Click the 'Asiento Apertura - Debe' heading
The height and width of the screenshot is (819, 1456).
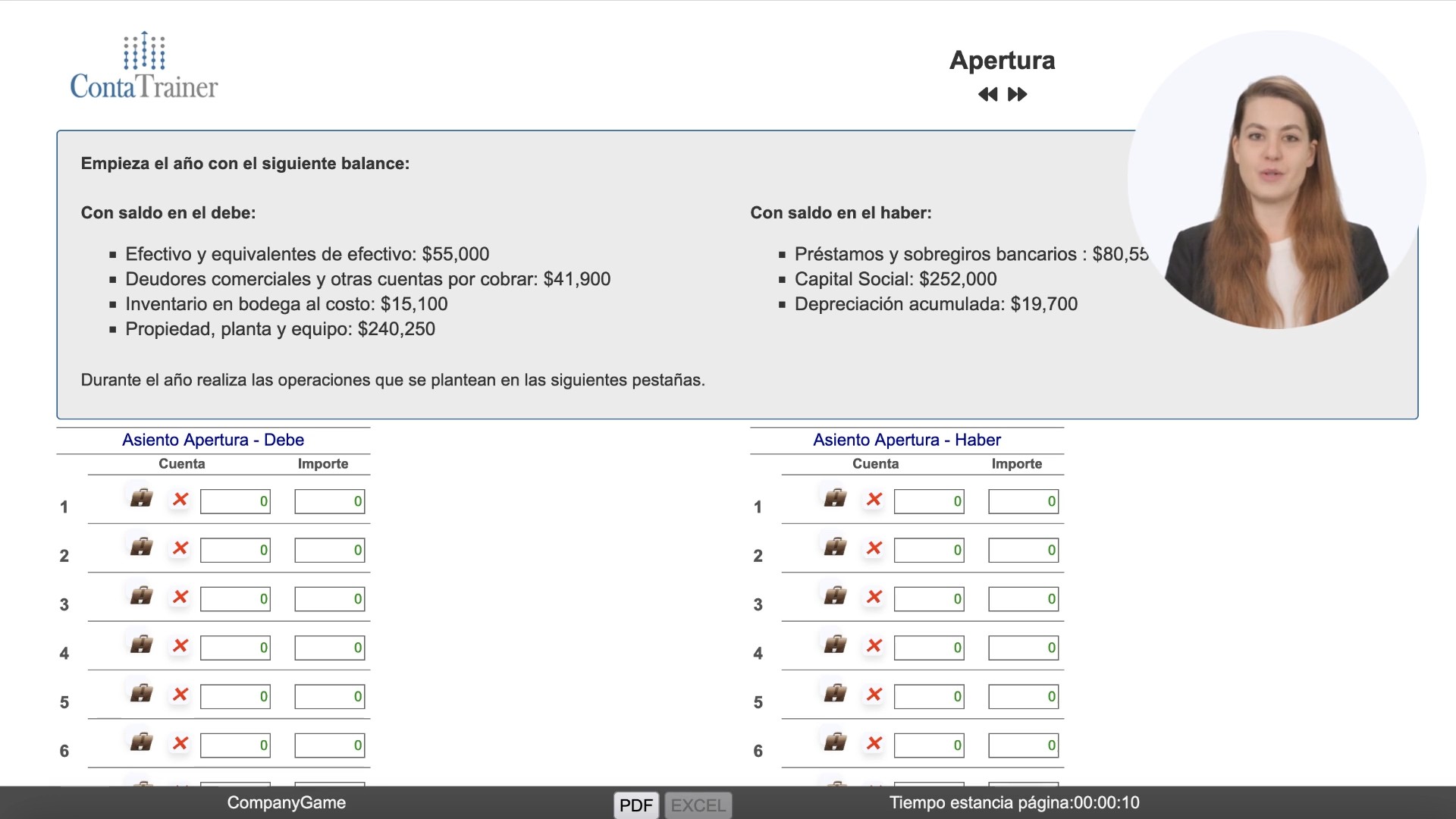click(x=213, y=440)
